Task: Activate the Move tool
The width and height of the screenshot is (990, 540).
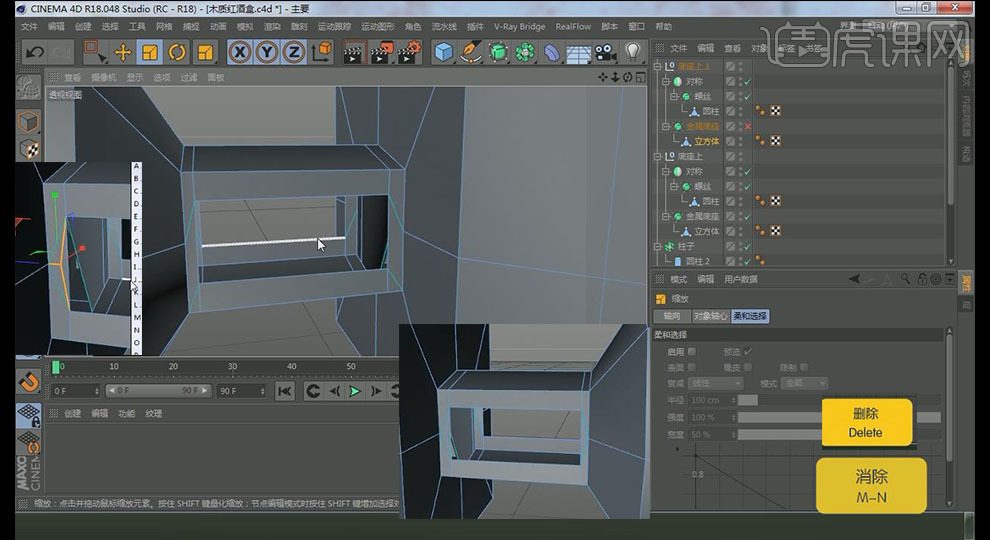Action: (122, 52)
